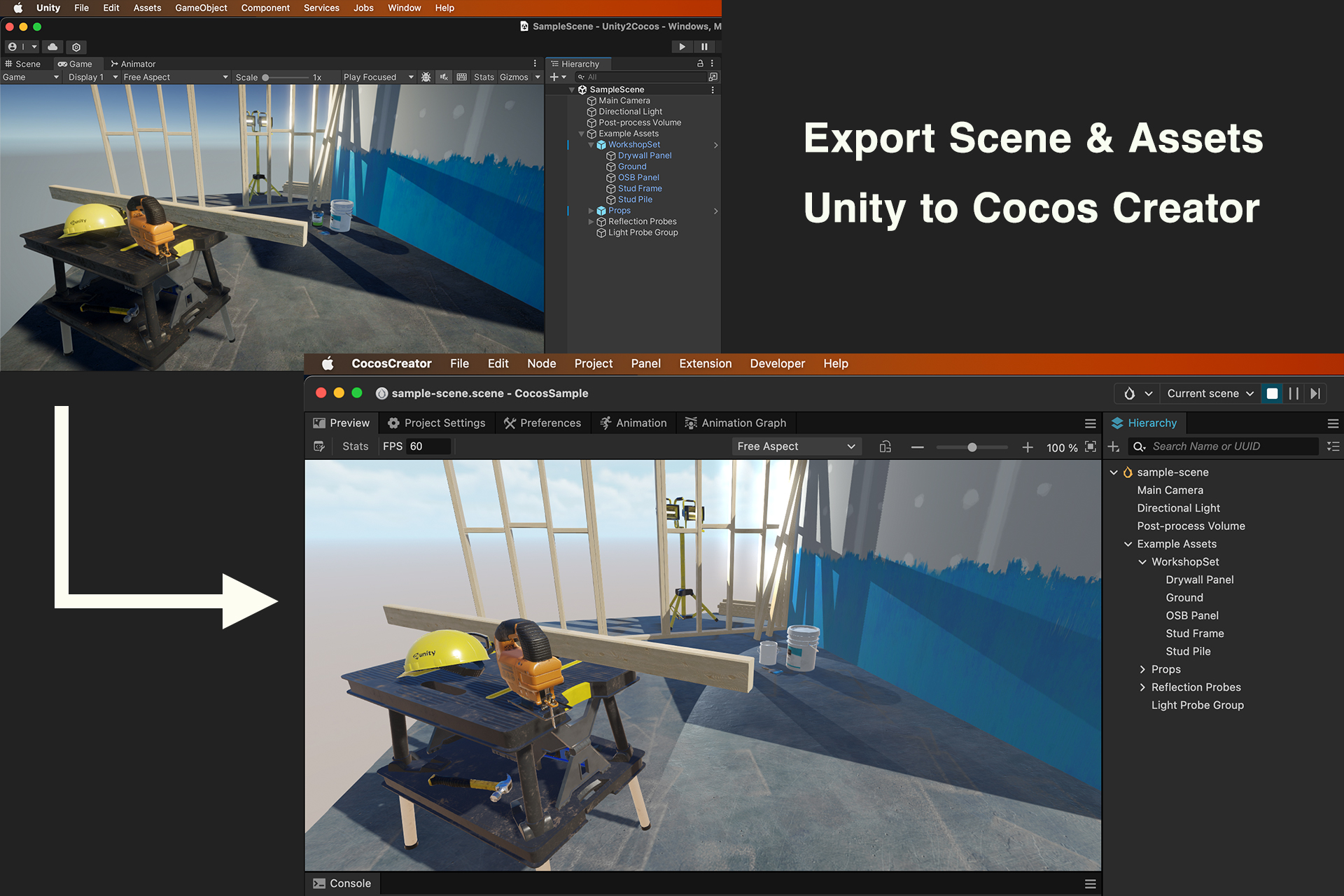Image resolution: width=1344 pixels, height=896 pixels.
Task: Open the Extension menu in CocosCreator
Action: 705,363
